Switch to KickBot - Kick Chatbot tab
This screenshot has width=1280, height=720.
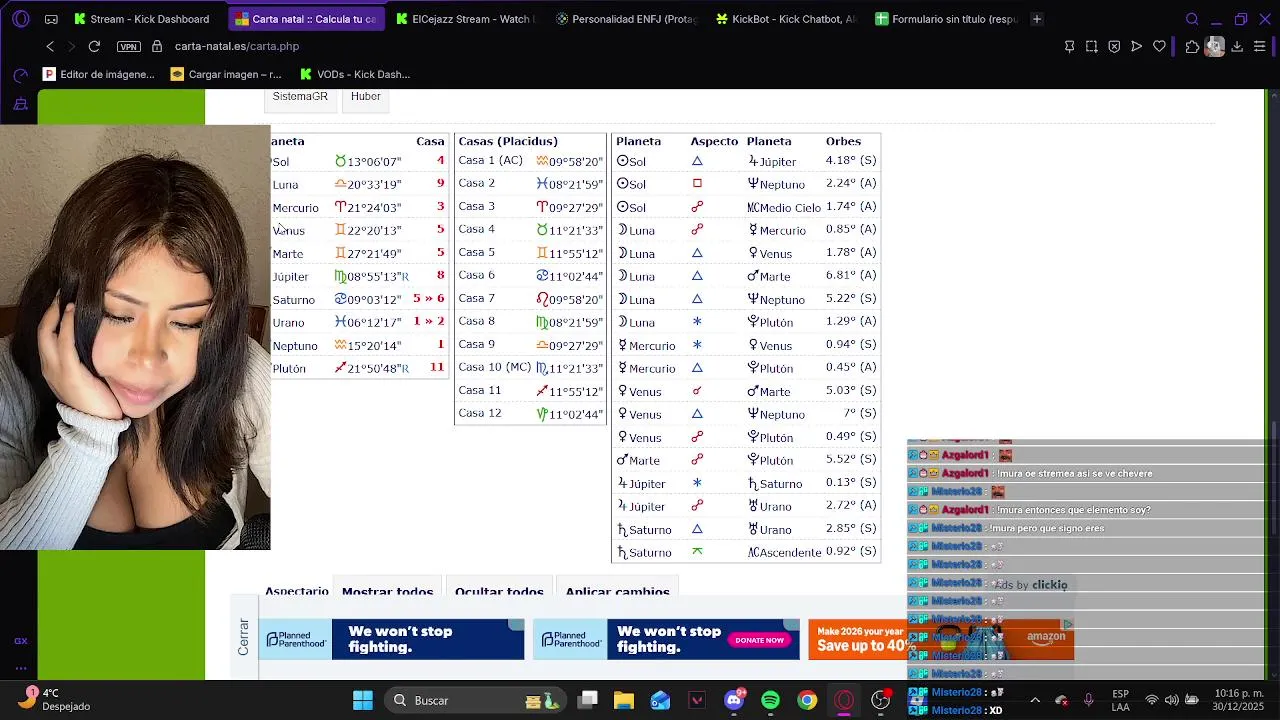(786, 19)
